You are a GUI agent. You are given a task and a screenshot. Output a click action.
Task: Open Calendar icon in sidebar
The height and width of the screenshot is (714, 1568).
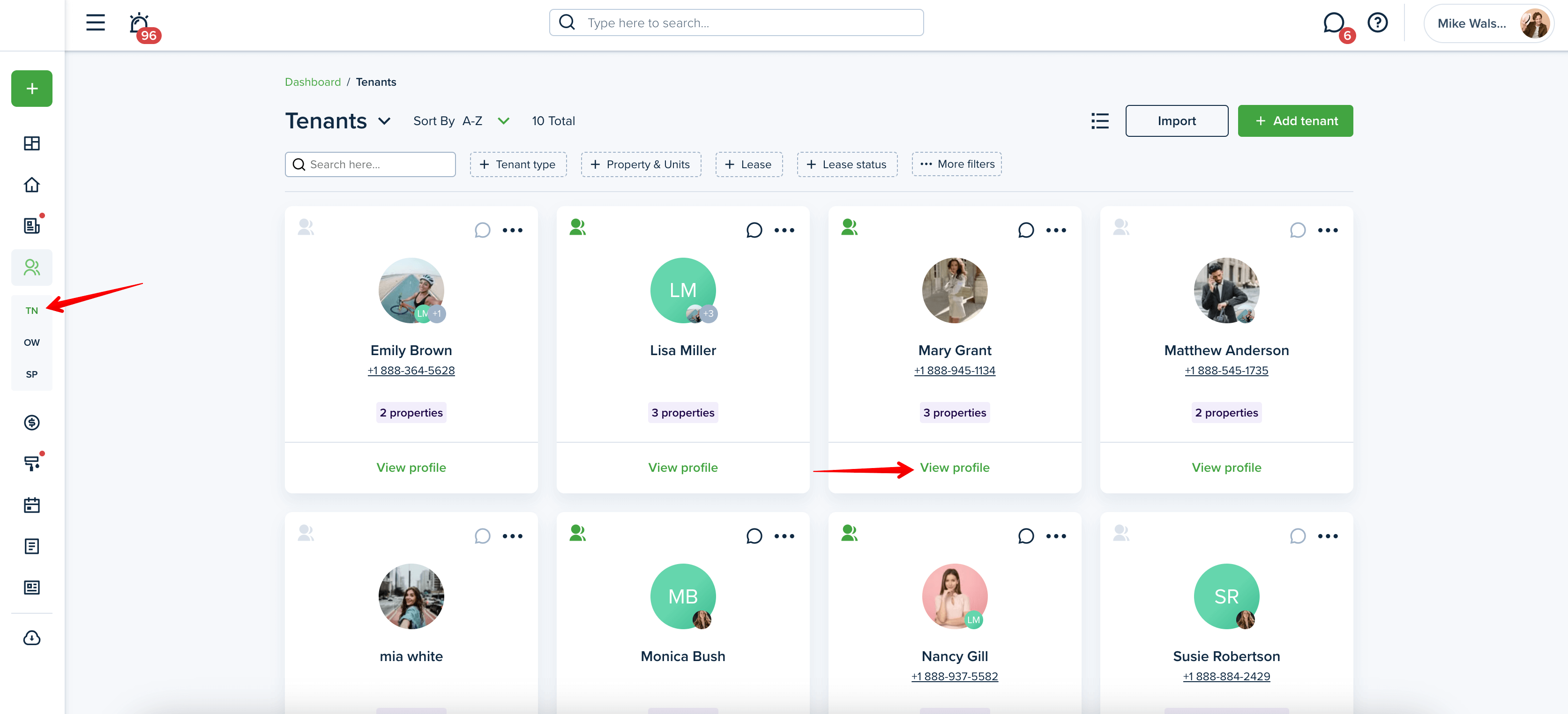click(32, 505)
